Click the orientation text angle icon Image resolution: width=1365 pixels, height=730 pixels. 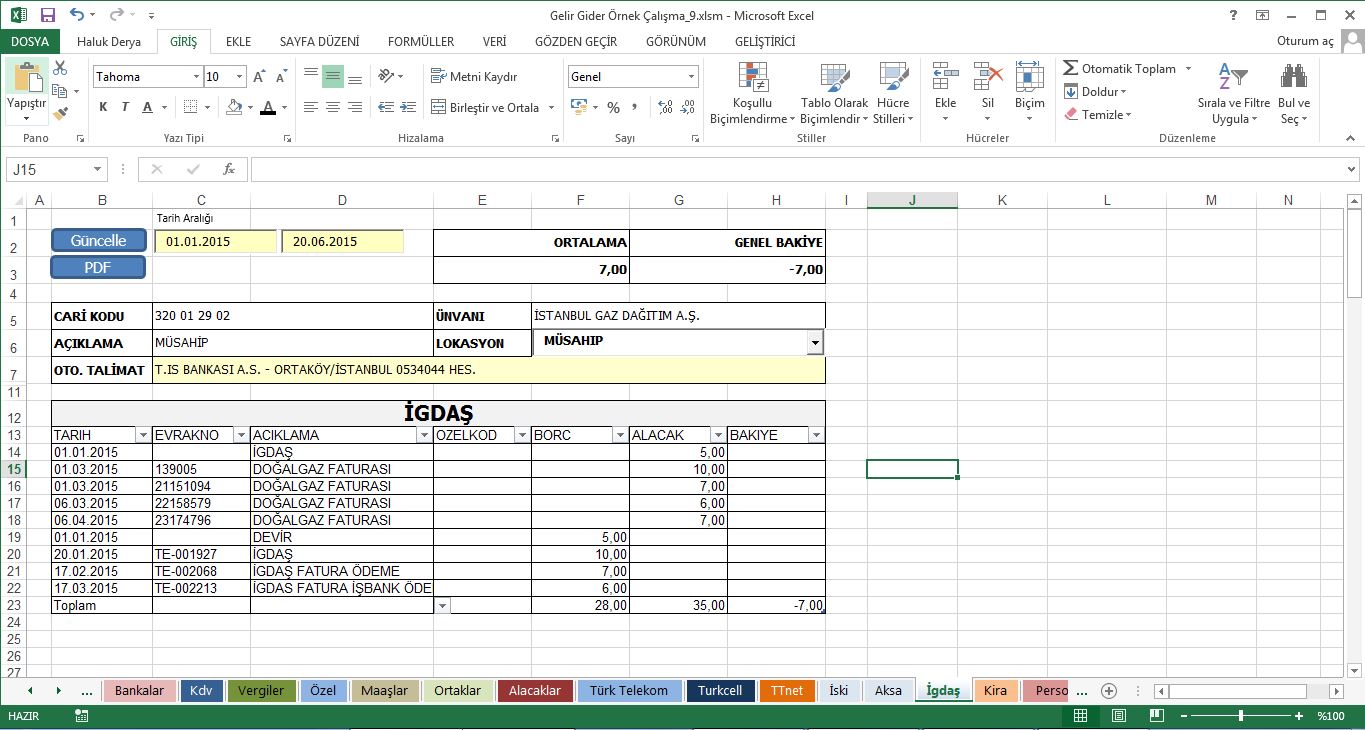[386, 76]
